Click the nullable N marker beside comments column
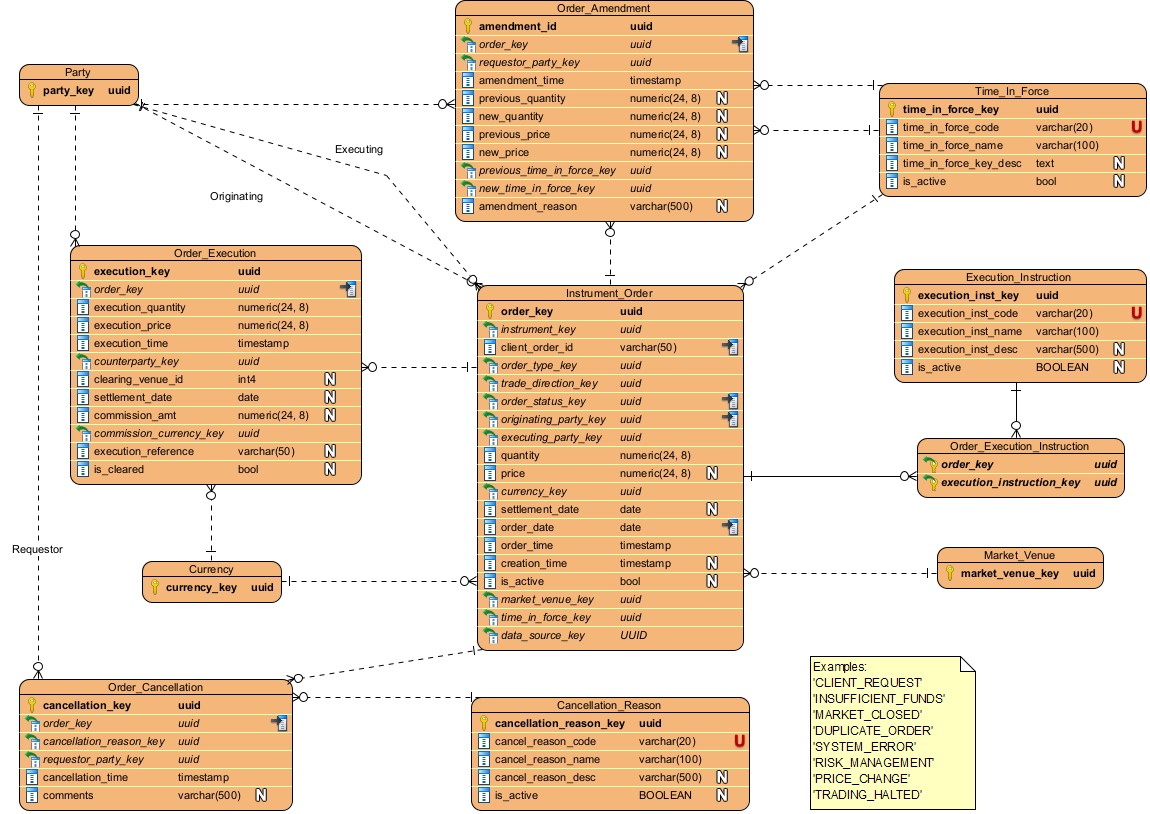Viewport: 1150px width, 814px height. 261,795
